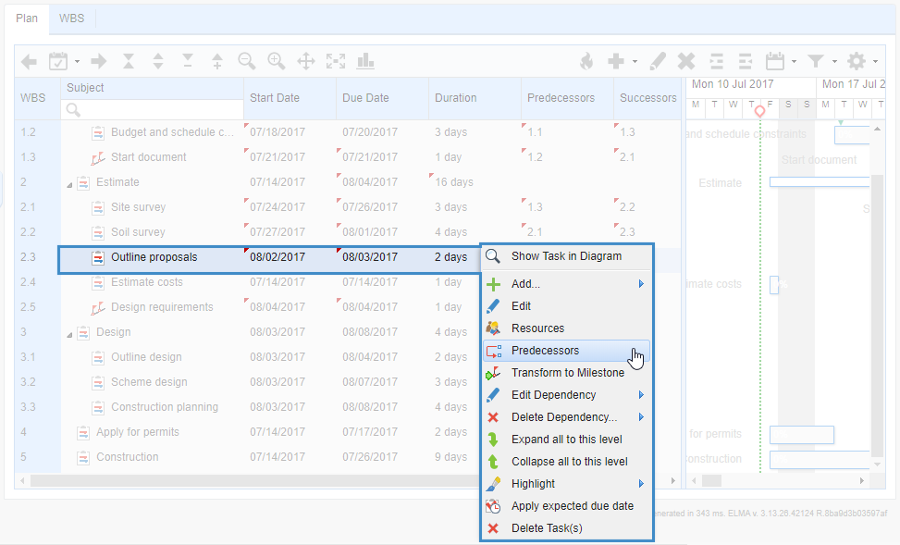Select Delete Task(s) from context menu
The image size is (900, 545).
click(x=546, y=528)
